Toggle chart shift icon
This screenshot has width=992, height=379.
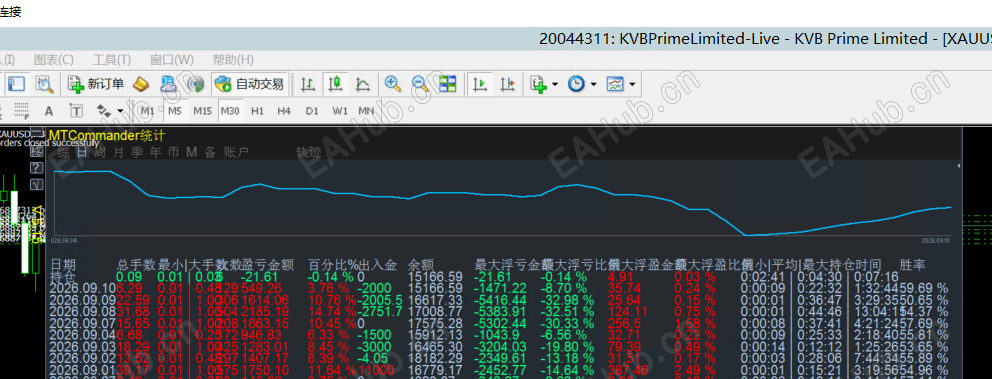(507, 84)
